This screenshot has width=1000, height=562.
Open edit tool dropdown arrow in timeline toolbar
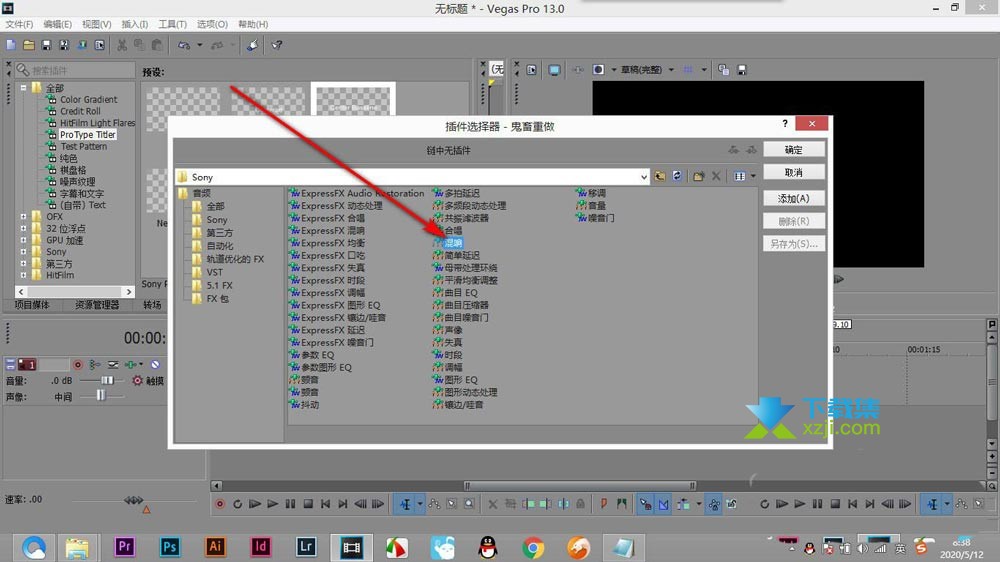point(420,504)
